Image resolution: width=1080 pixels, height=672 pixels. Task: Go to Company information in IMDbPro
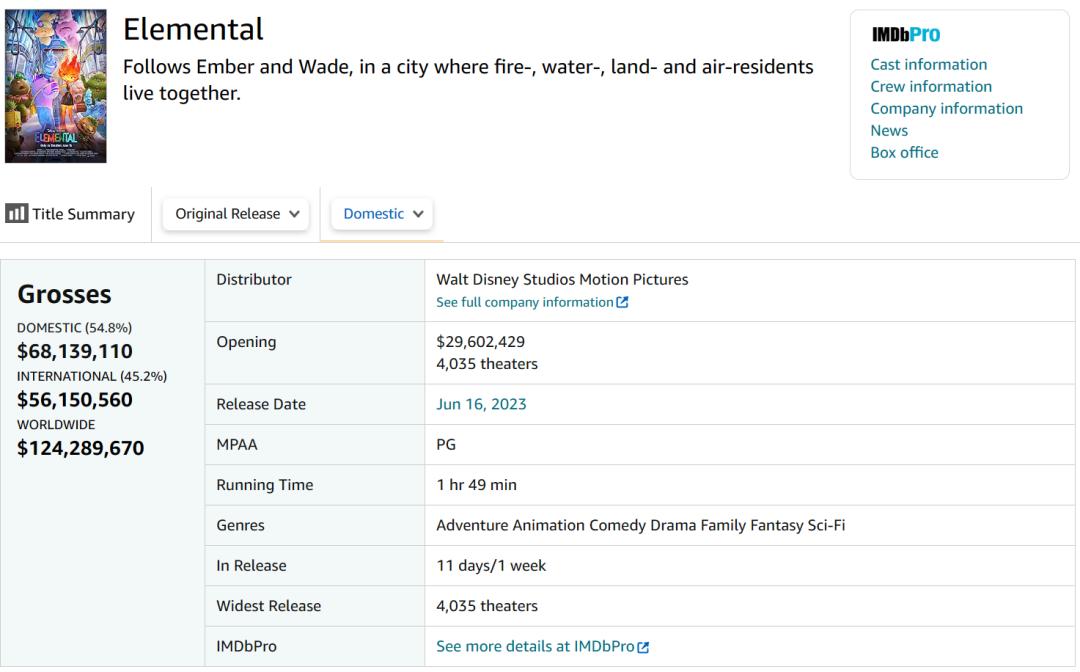946,108
